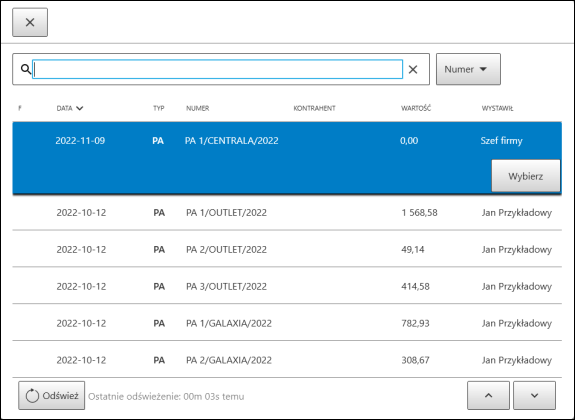Image resolution: width=575 pixels, height=420 pixels.
Task: Click the TYP column header
Action: [158, 108]
